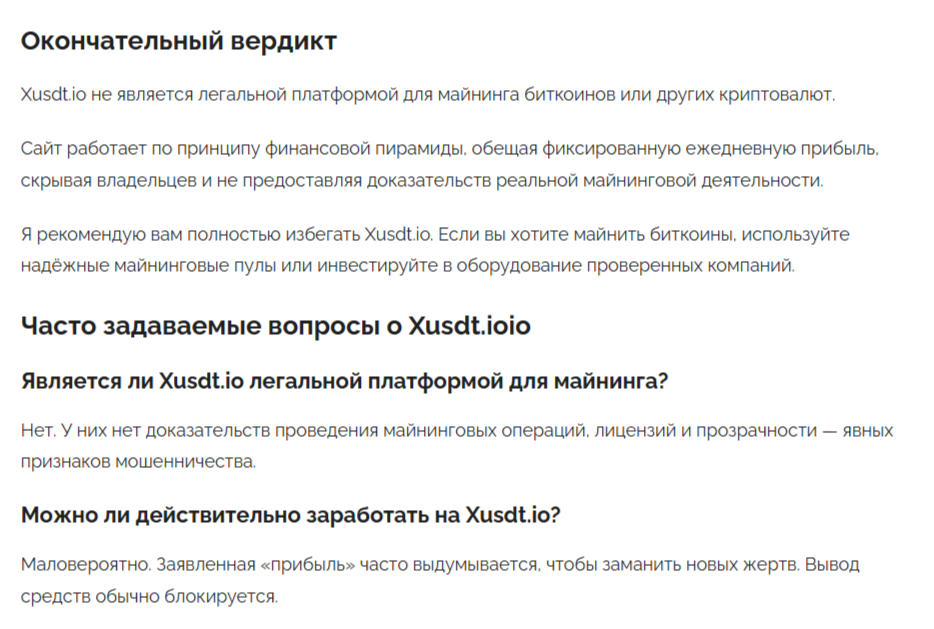This screenshot has height=629, width=934.
Task: Click the "Окончательный вердикт" heading
Action: click(179, 41)
